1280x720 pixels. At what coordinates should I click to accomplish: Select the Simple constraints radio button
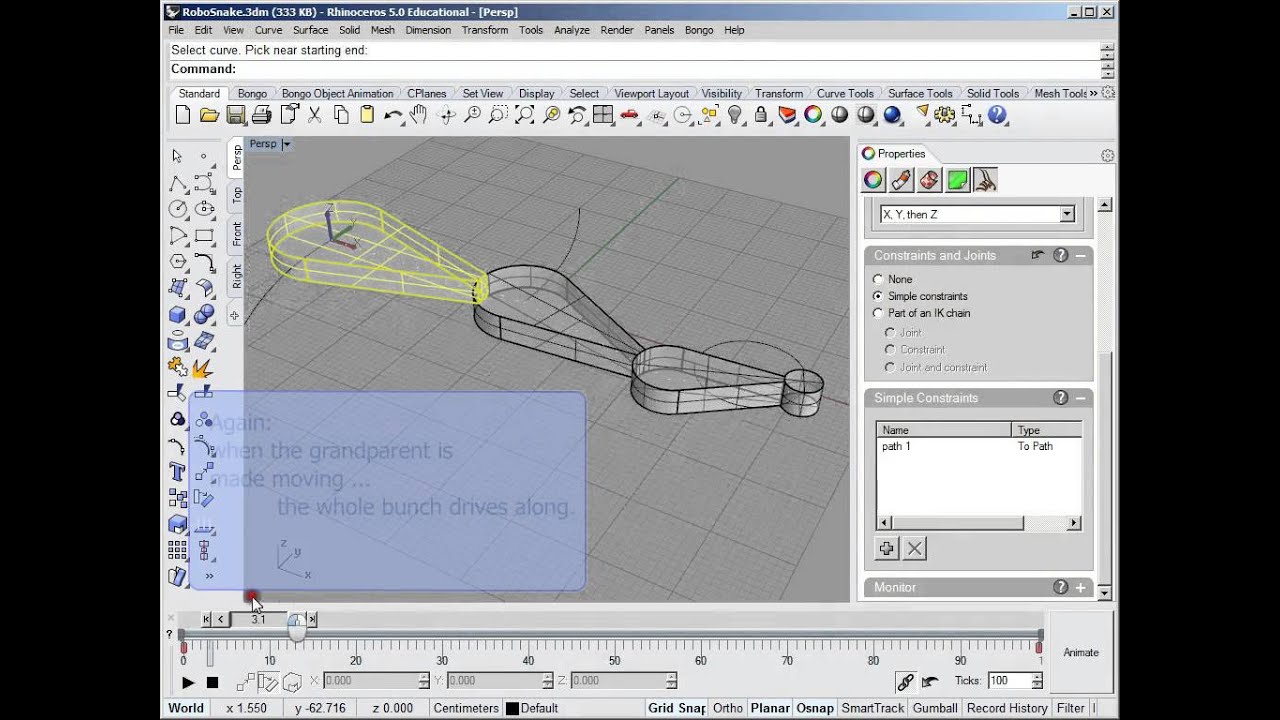coord(878,296)
